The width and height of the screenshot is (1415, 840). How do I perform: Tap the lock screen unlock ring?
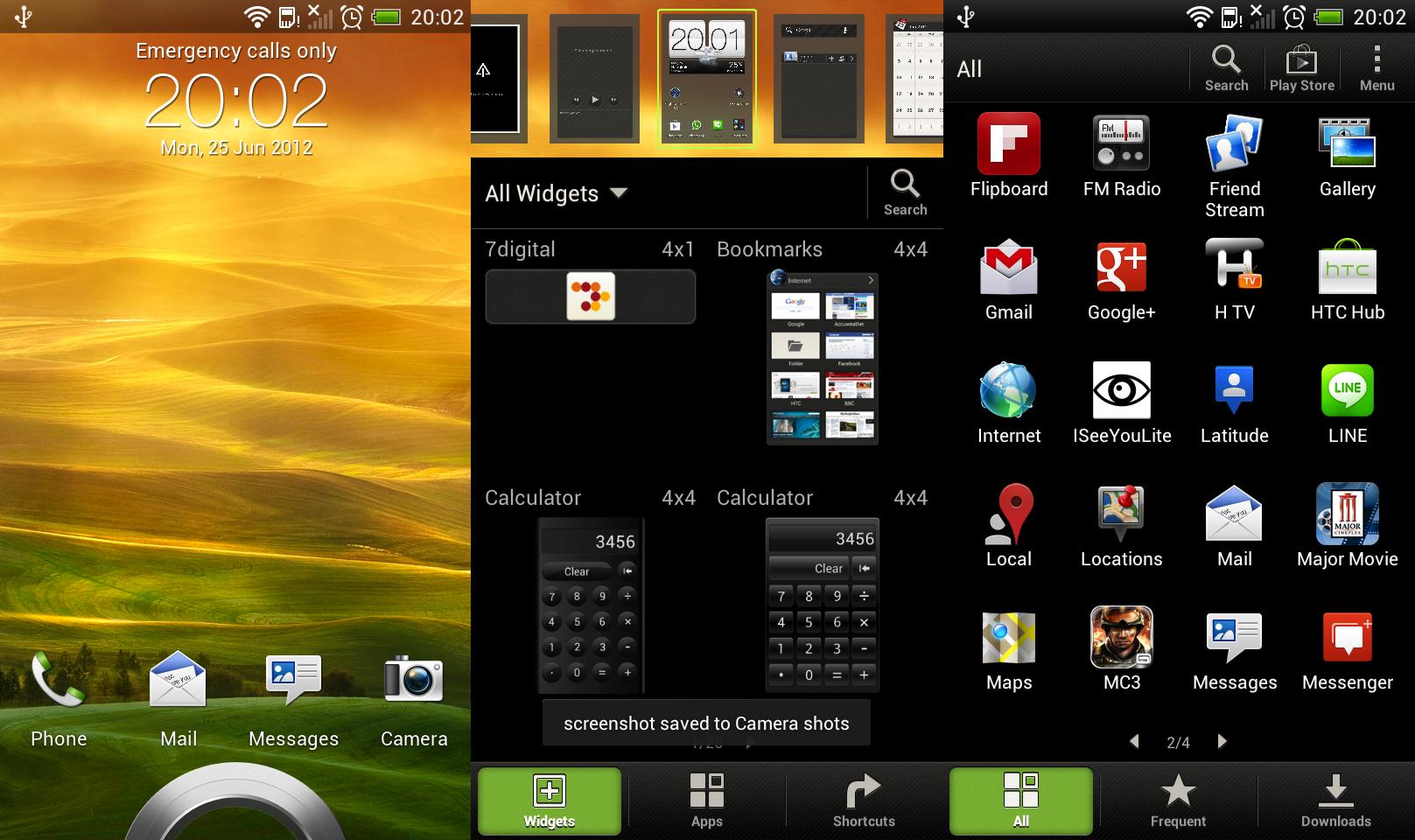(x=235, y=803)
